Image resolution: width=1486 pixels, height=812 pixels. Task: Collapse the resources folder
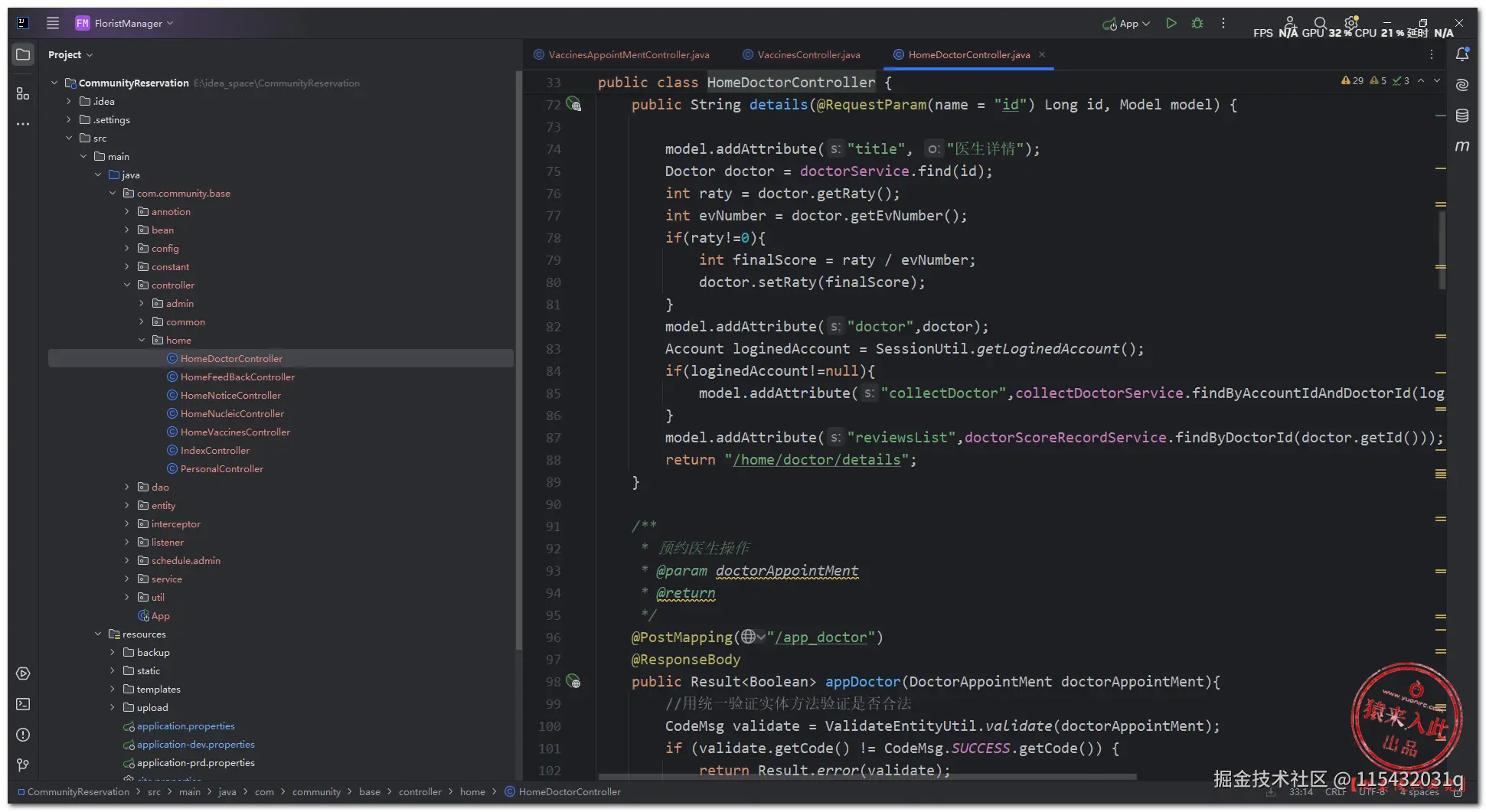(98, 634)
